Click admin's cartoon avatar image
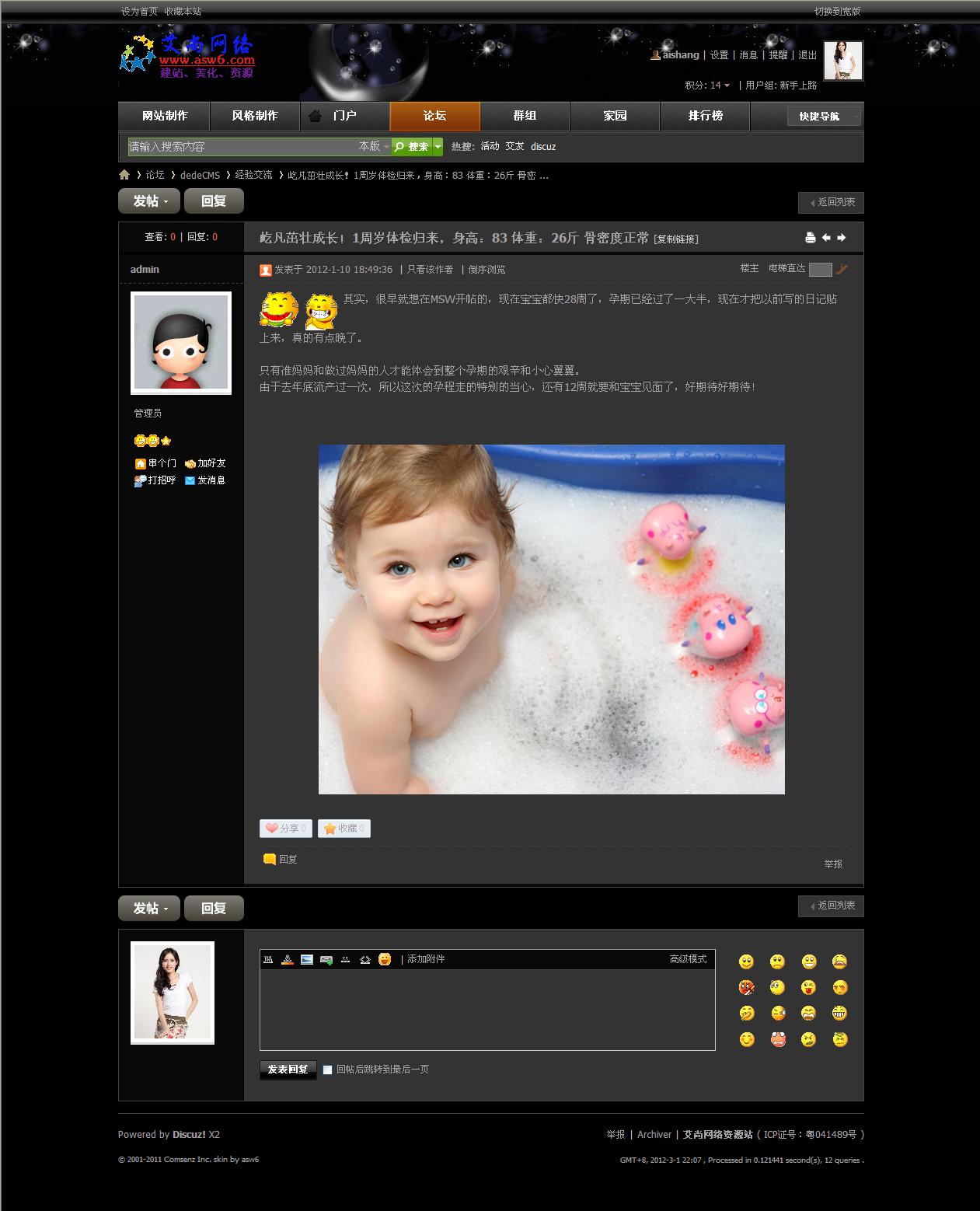980x1211 pixels. pos(181,343)
